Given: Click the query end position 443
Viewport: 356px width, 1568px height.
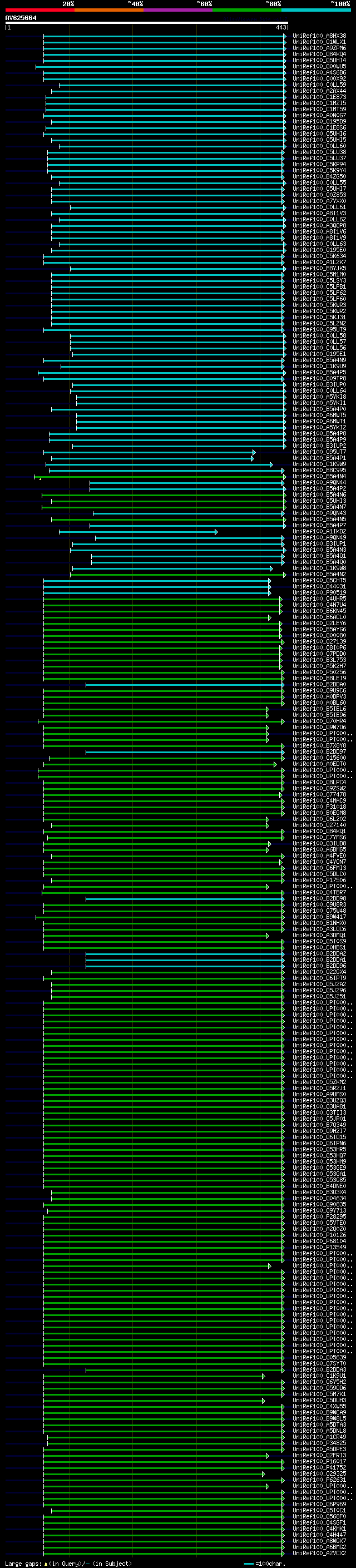Looking at the screenshot, I should point(280,27).
